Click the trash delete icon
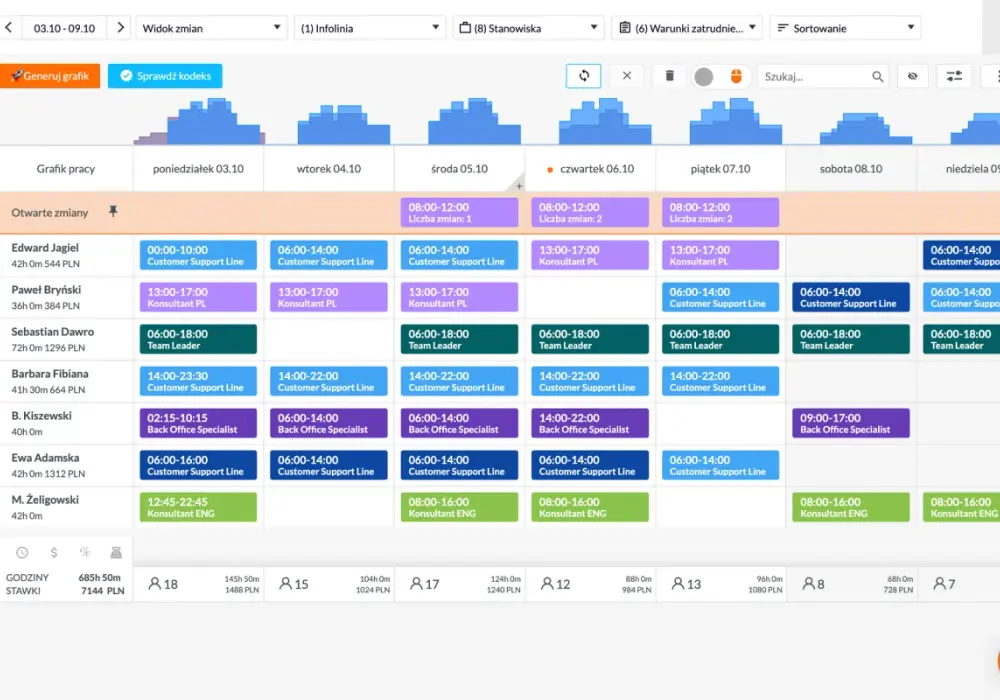Viewport: 1000px width, 700px height. coord(670,76)
